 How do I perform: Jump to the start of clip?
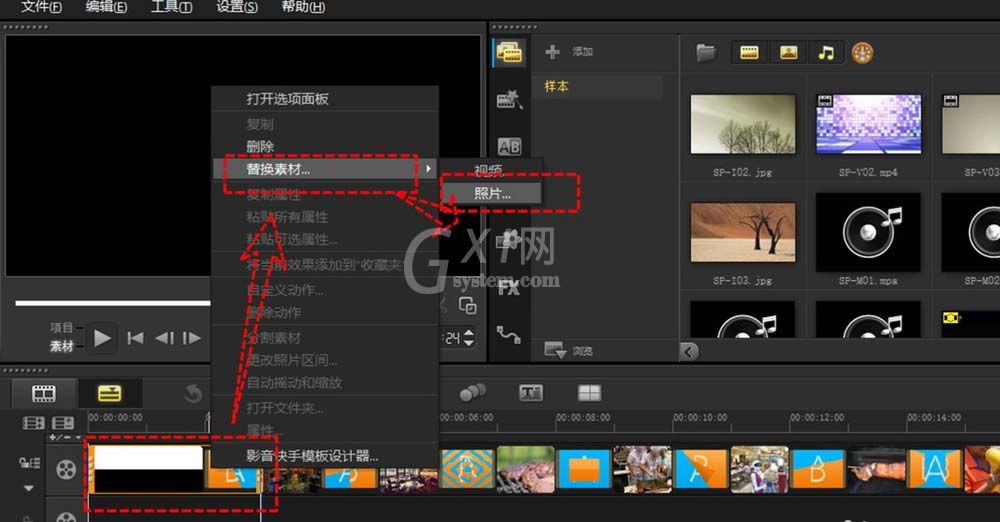click(135, 338)
